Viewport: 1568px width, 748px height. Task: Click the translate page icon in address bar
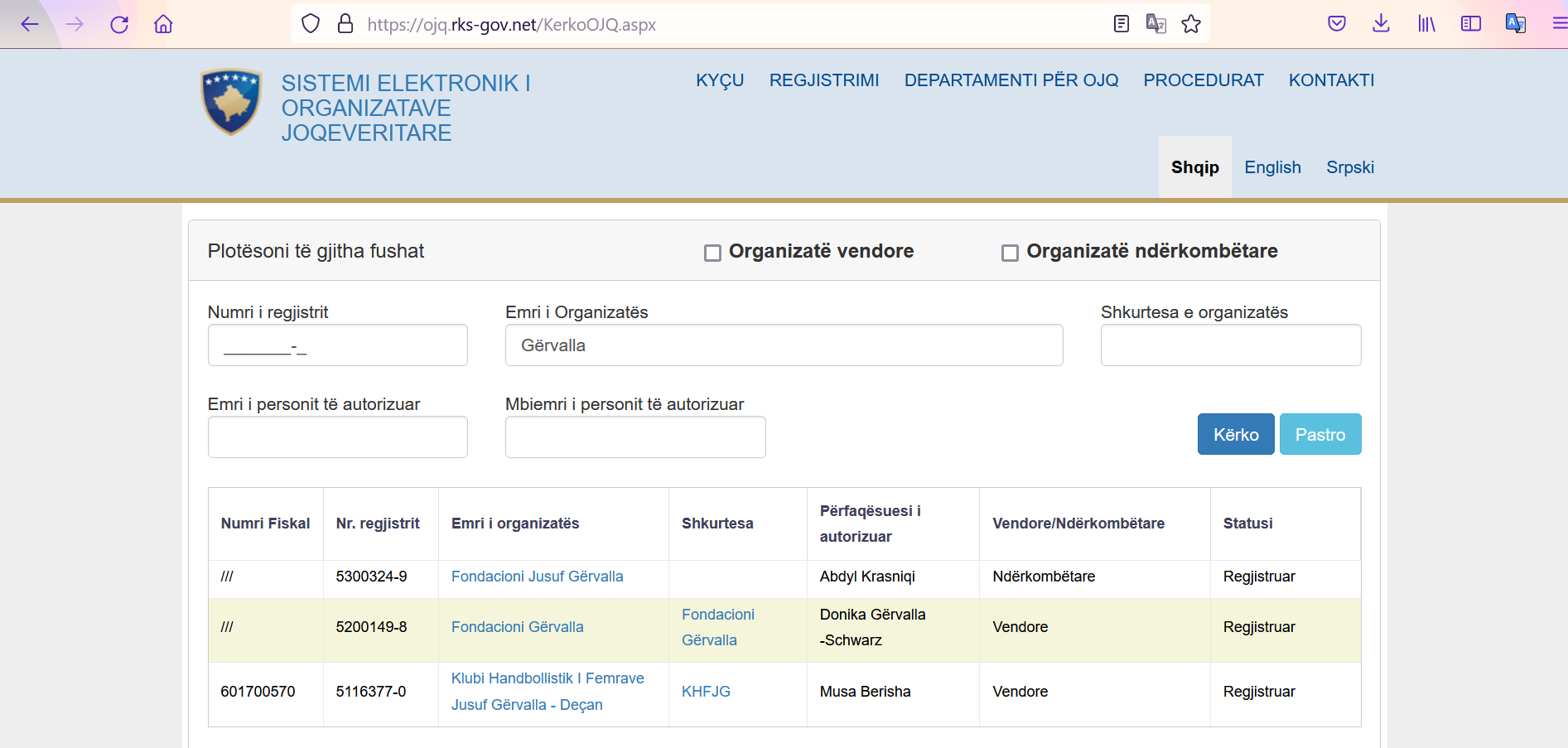tap(1156, 24)
